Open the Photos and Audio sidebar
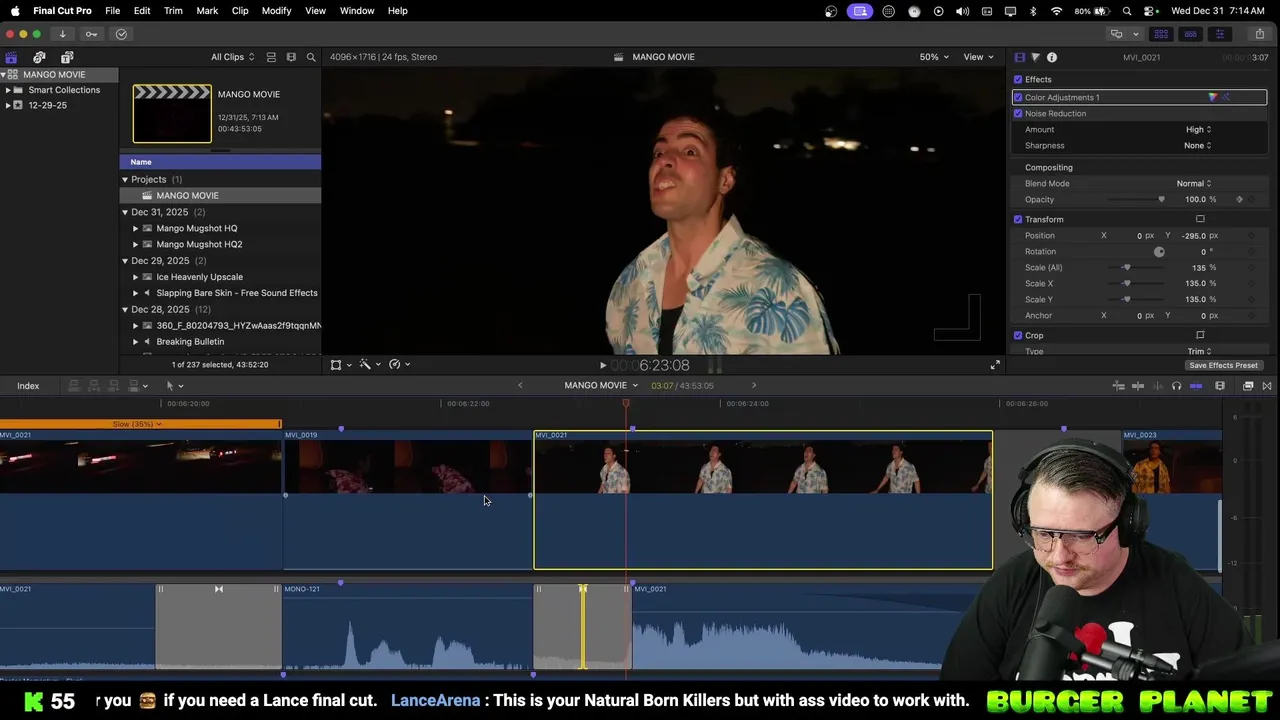 (39, 57)
